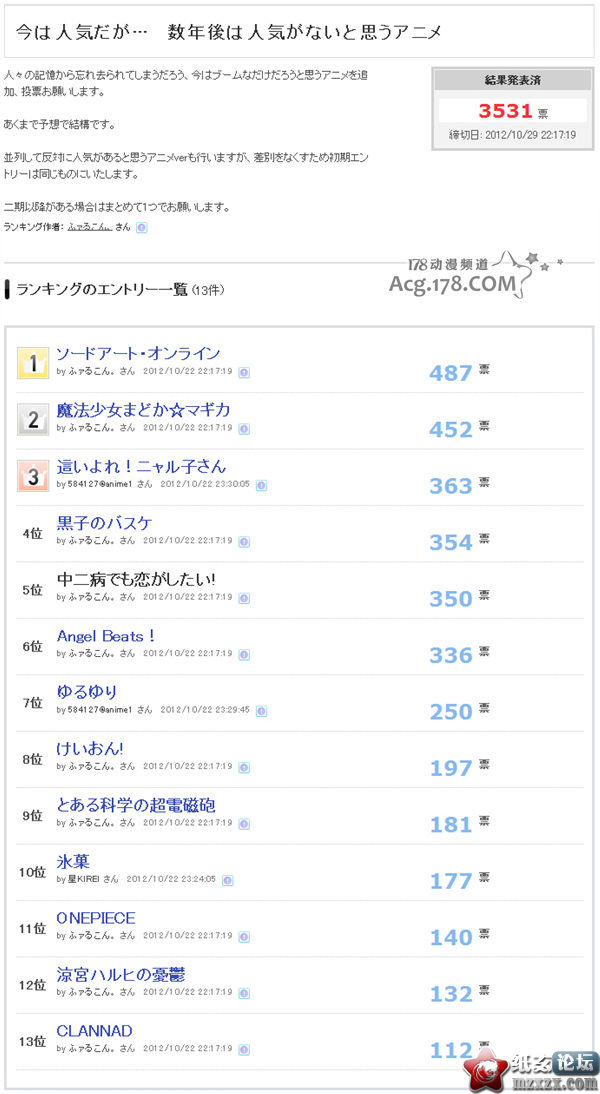Open the ONEPIECE entry link
This screenshot has height=1094, width=600.
[96, 918]
